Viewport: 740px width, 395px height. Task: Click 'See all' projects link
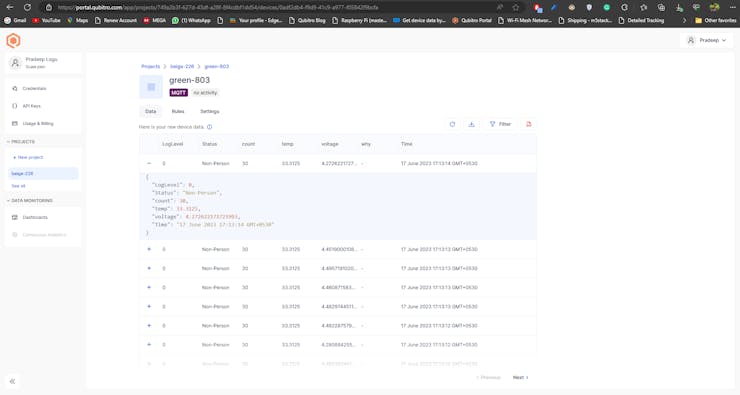click(x=18, y=186)
